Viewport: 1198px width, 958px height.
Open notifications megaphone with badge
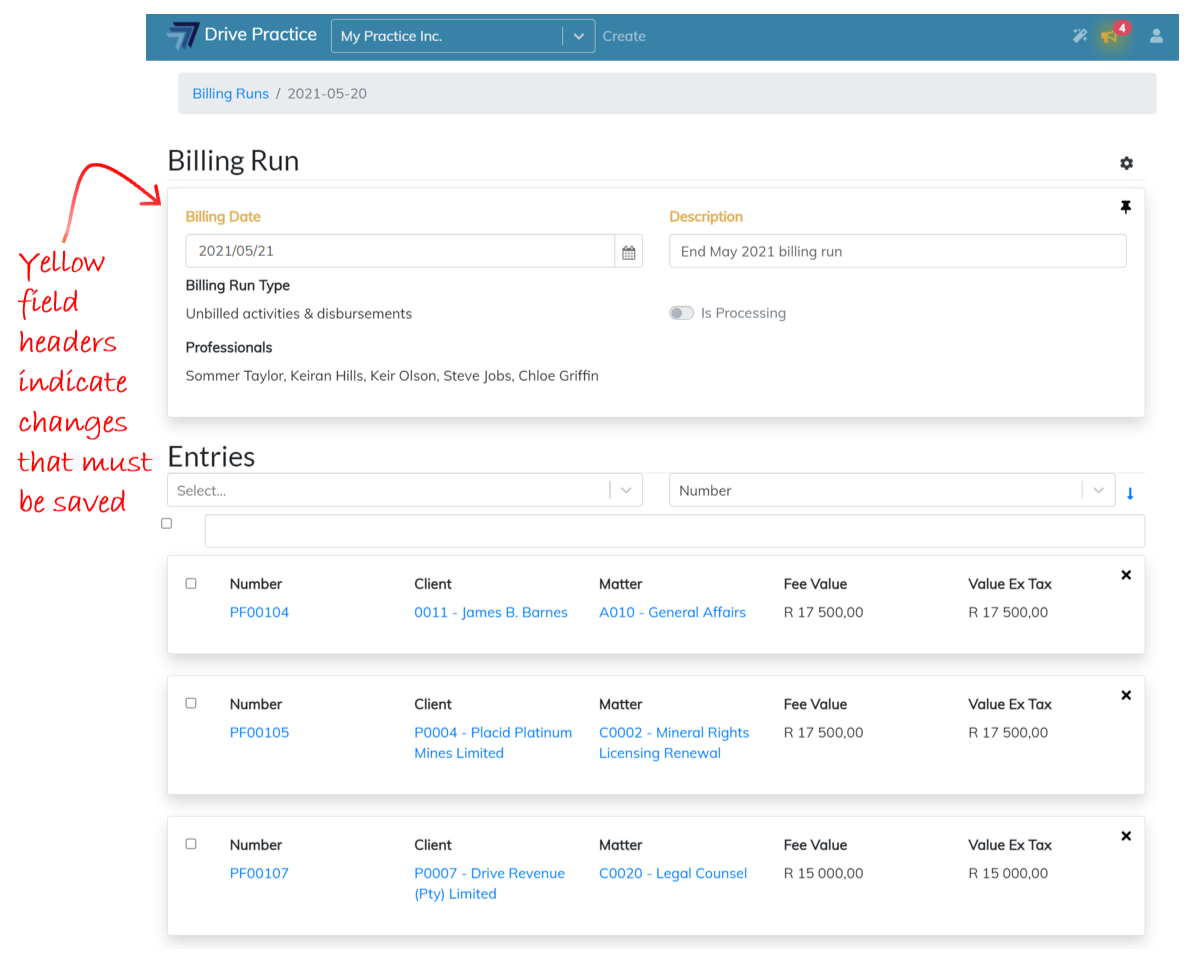pyautogui.click(x=1110, y=36)
